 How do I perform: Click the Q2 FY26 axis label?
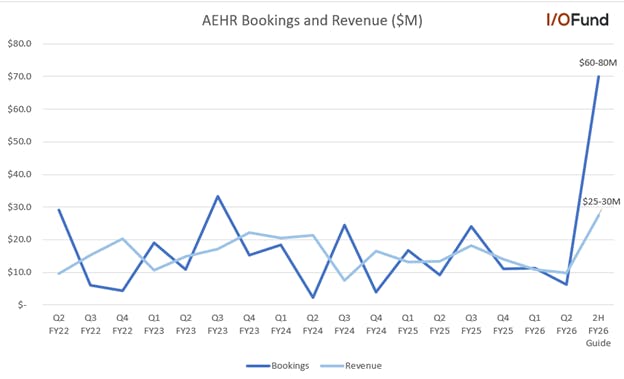tap(566, 324)
